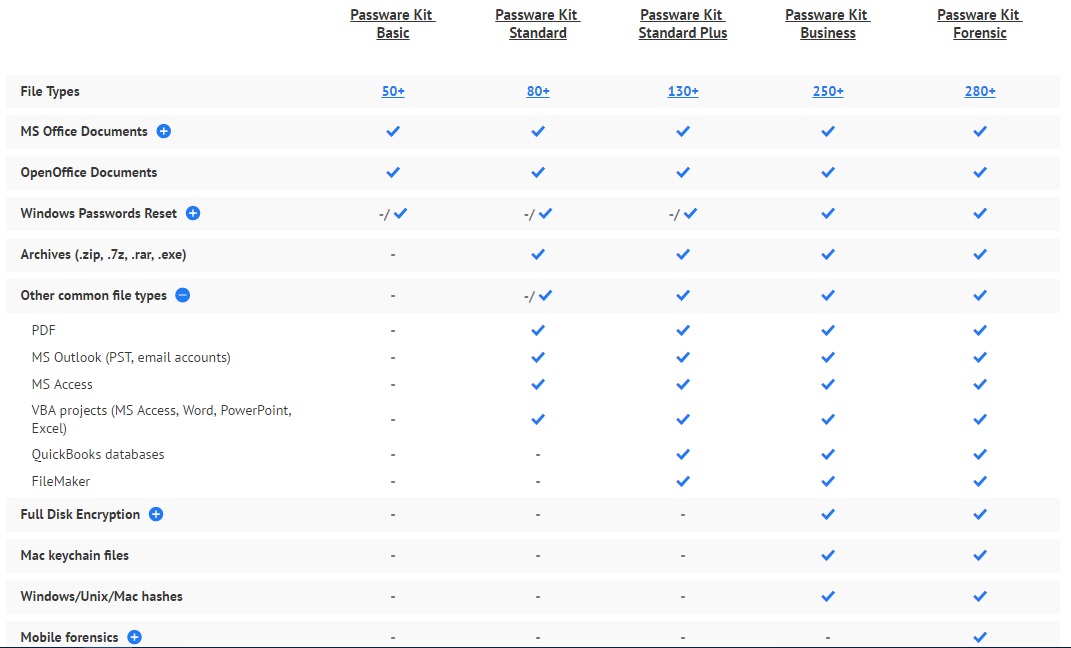Open Passware Kit Standard product link
The width and height of the screenshot is (1071, 648).
[538, 24]
